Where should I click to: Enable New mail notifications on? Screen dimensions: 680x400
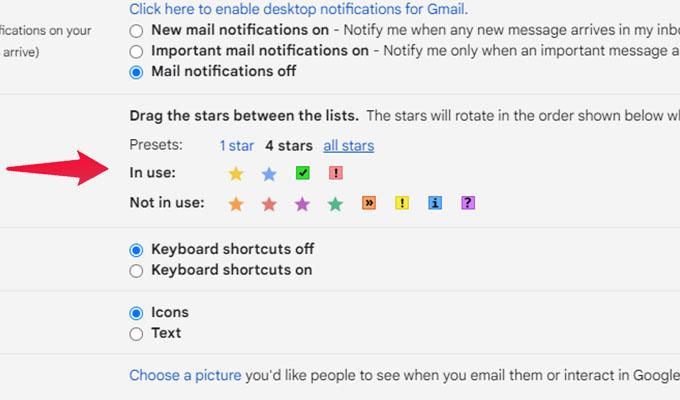click(136, 31)
